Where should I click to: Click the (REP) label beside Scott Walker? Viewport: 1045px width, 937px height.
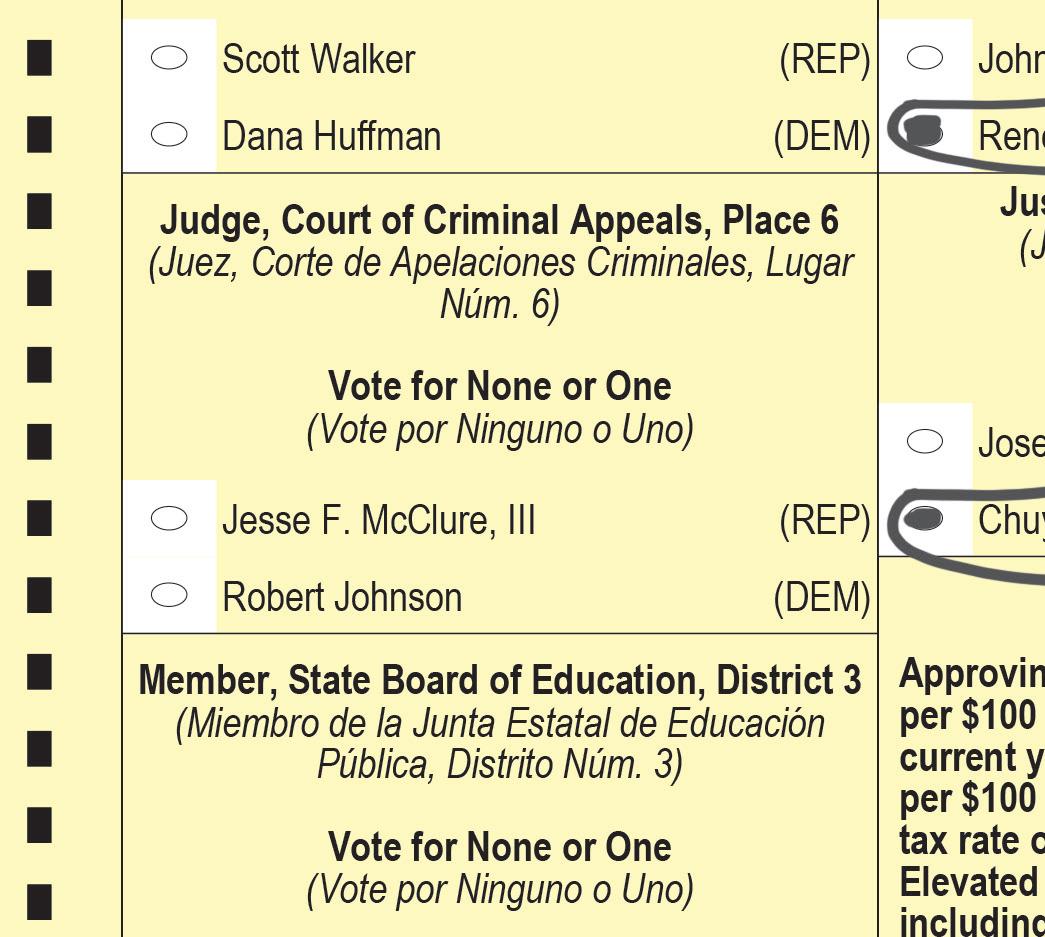click(x=825, y=60)
